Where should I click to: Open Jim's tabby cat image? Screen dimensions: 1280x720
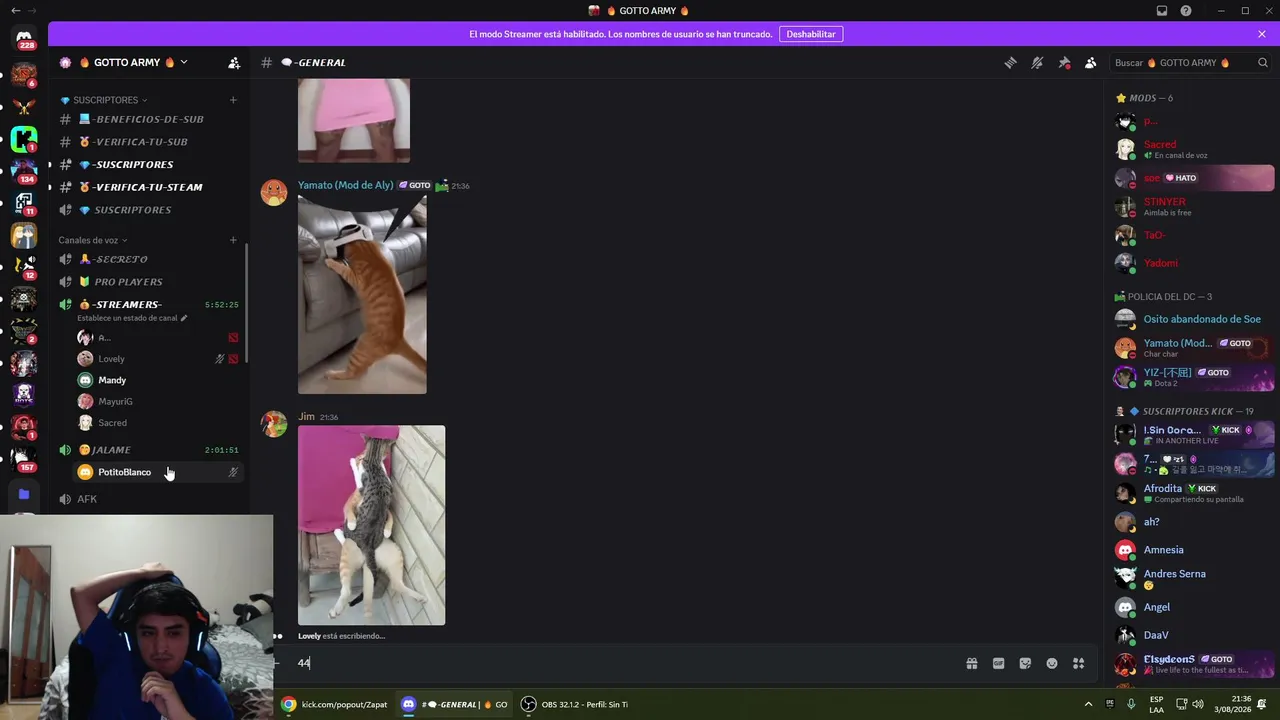point(371,525)
